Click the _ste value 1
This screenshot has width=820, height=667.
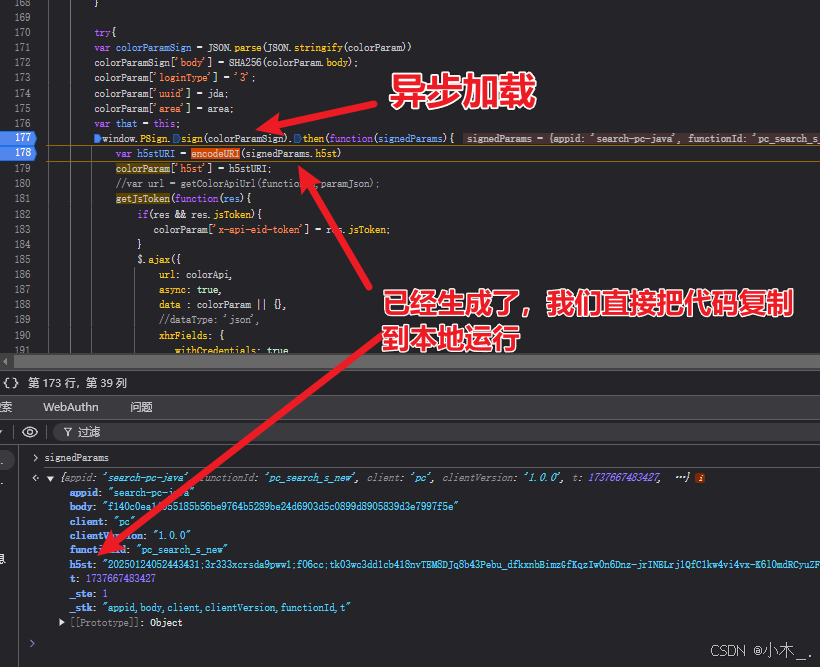point(105,593)
